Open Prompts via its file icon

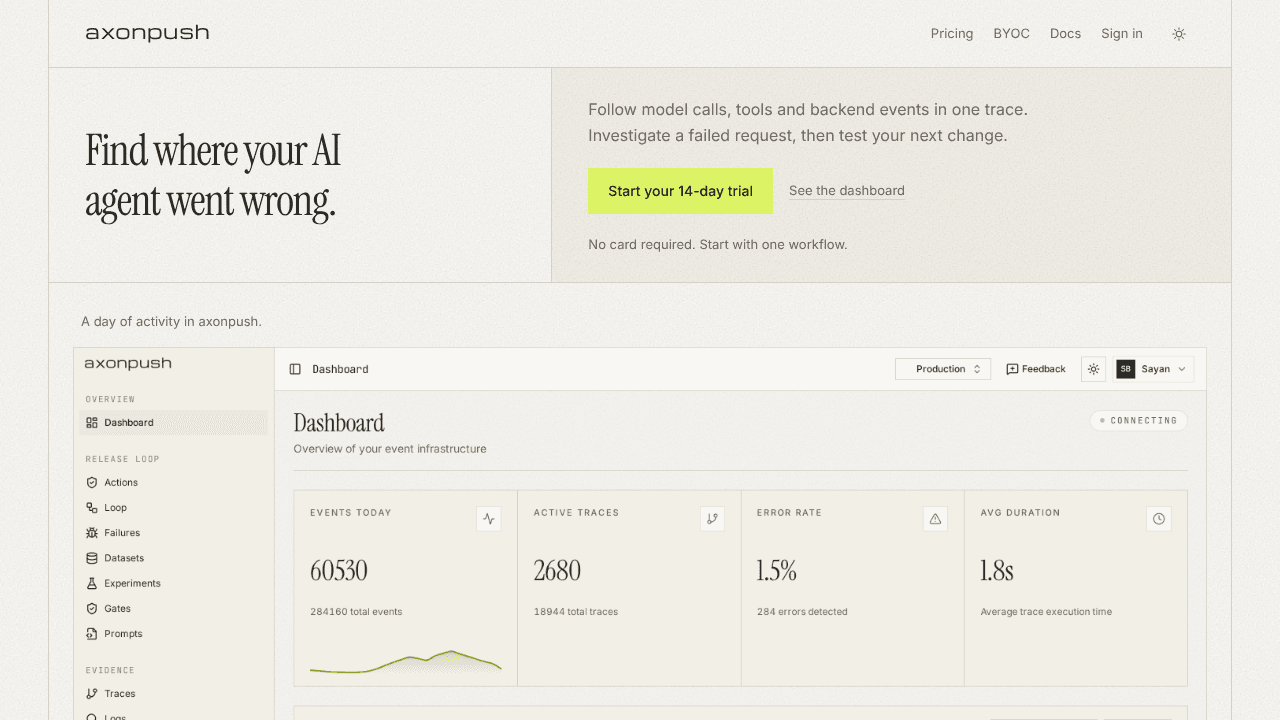pyautogui.click(x=92, y=633)
